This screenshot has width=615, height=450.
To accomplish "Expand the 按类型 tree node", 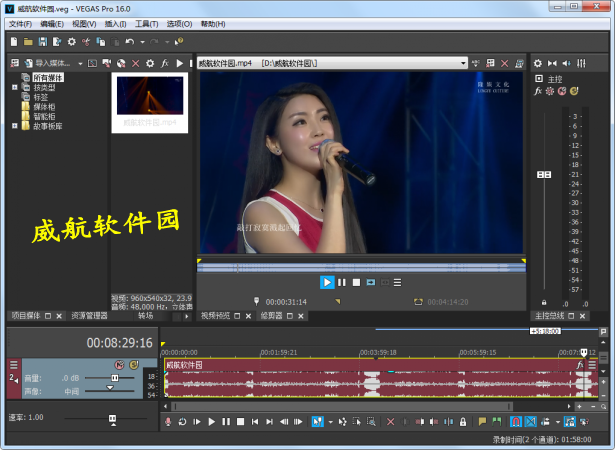I will click(x=15, y=87).
